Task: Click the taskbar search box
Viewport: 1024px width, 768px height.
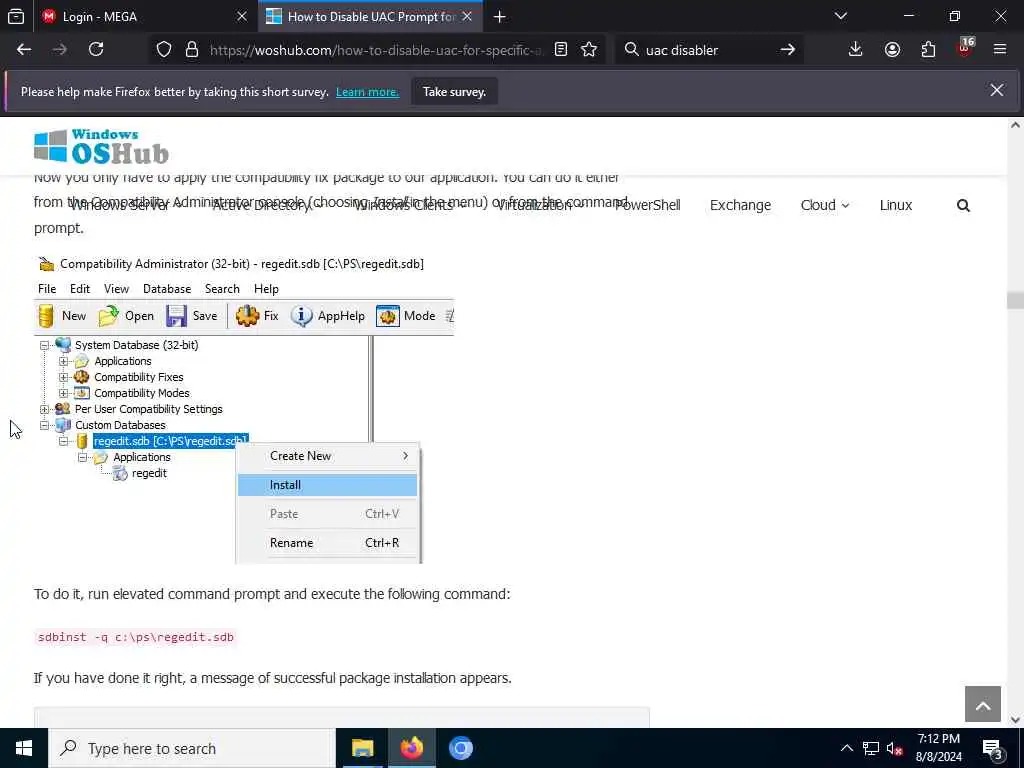Action: pos(192,748)
